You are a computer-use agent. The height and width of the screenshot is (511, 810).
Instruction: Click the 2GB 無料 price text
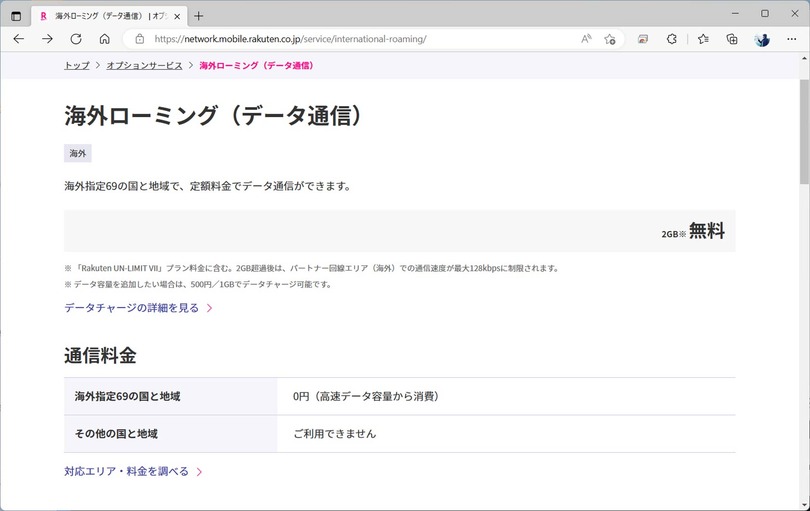coord(693,231)
